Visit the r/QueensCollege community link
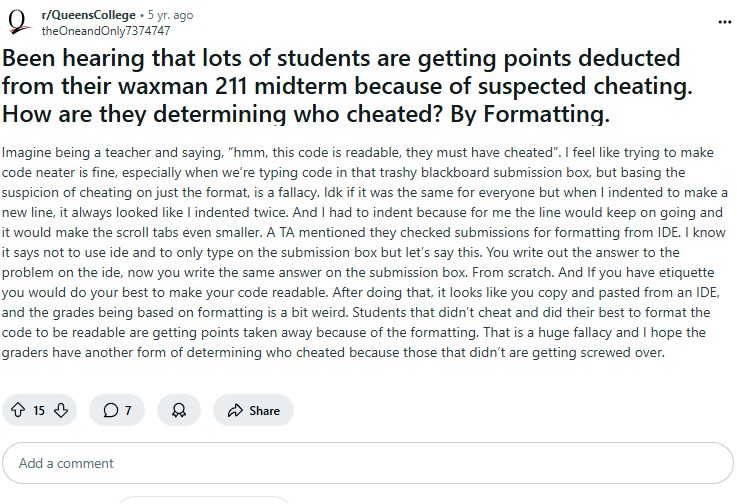 pos(88,15)
